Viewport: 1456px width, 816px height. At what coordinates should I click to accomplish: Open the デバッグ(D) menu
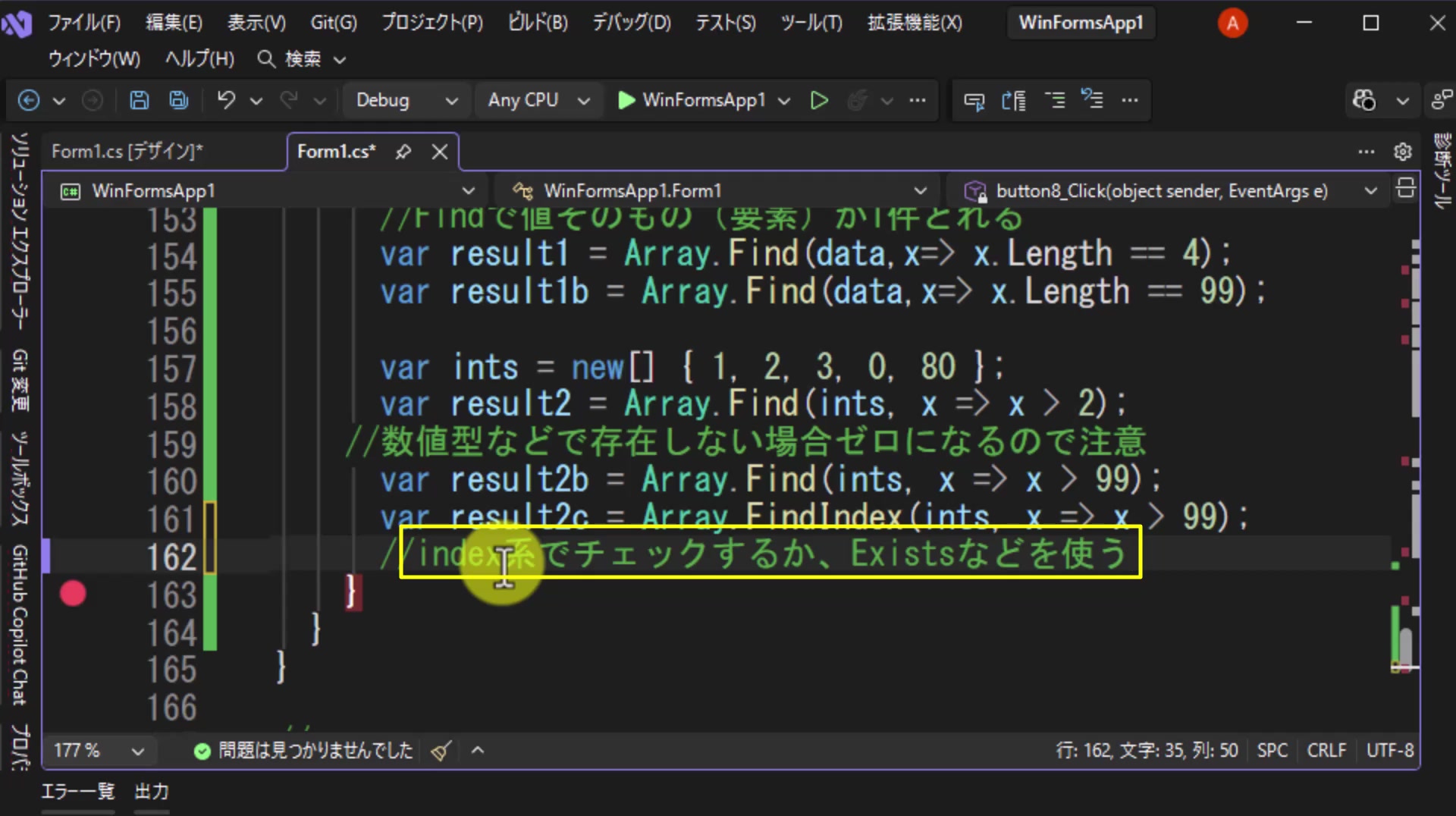click(x=632, y=23)
